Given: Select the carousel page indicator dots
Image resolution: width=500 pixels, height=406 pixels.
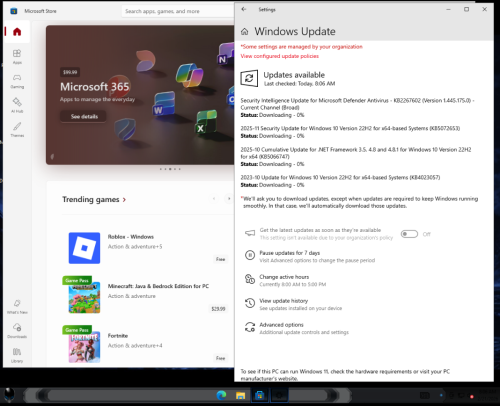Looking at the screenshot, I should 170,169.
